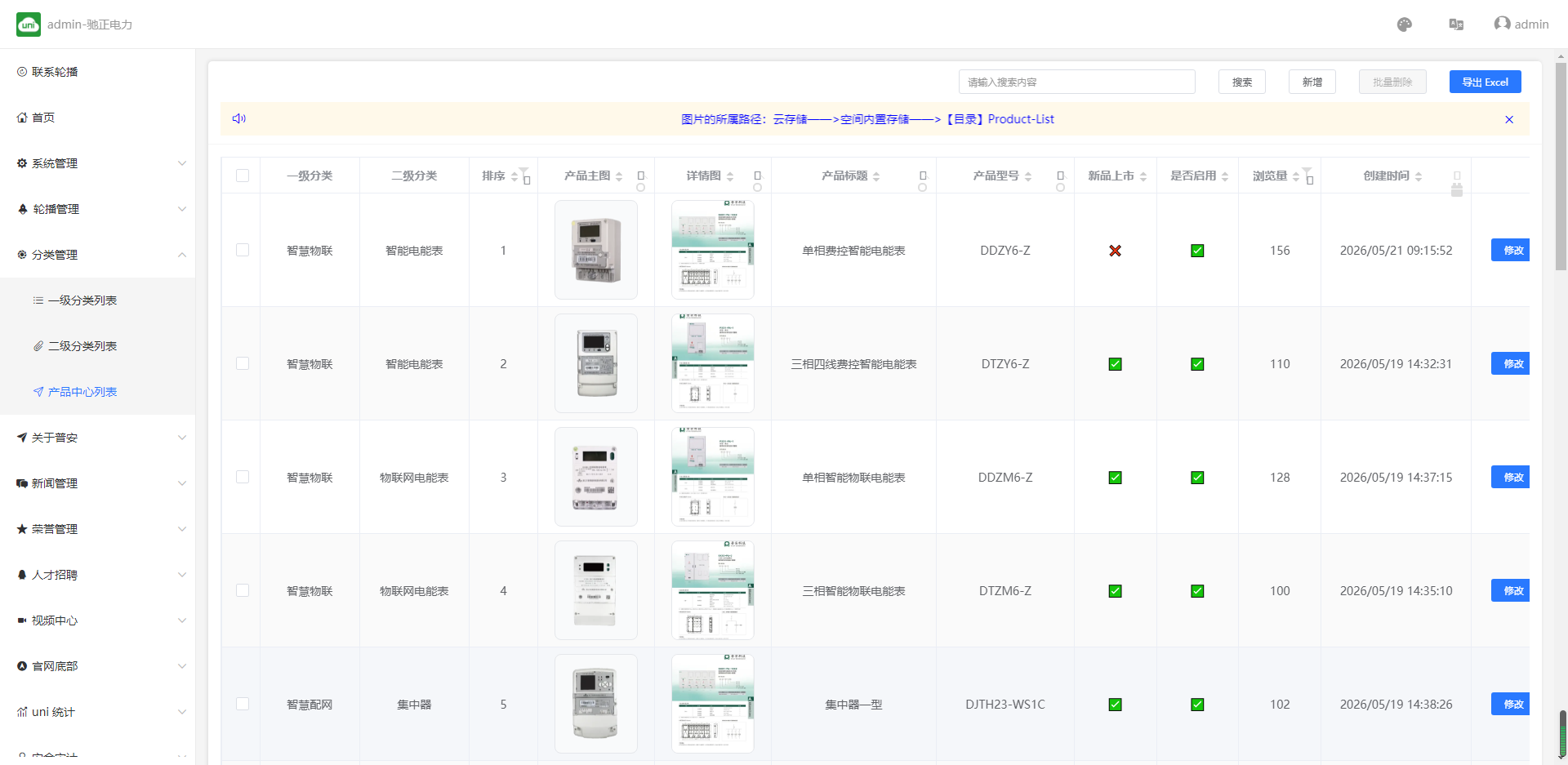Image resolution: width=1568 pixels, height=765 pixels.
Task: Open main image thumbnail of DDZM6-Z
Action: click(596, 477)
